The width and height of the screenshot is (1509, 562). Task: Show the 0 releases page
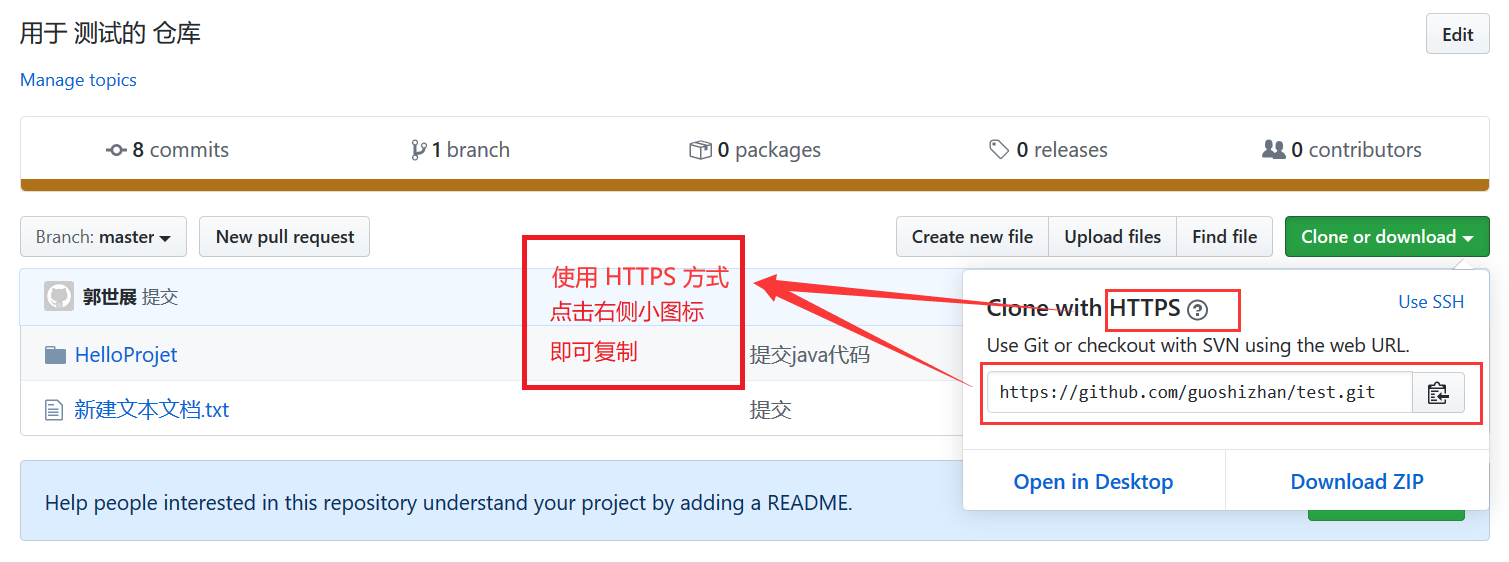pyautogui.click(x=1048, y=150)
